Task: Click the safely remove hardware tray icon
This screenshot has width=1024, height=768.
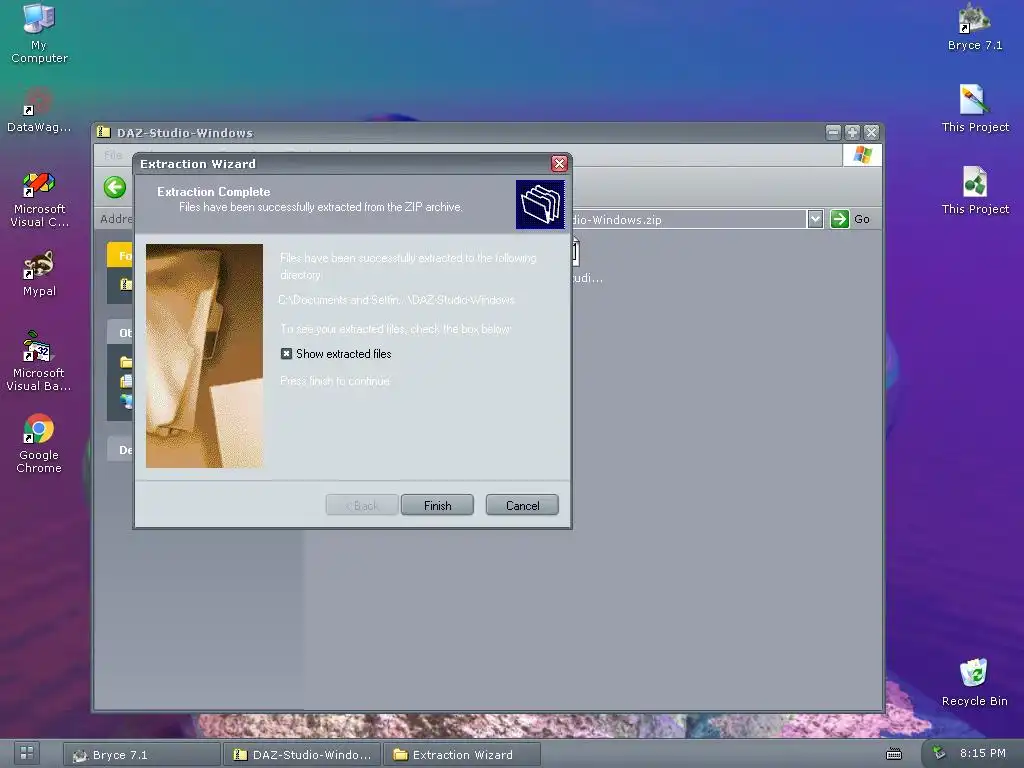Action: [x=939, y=753]
